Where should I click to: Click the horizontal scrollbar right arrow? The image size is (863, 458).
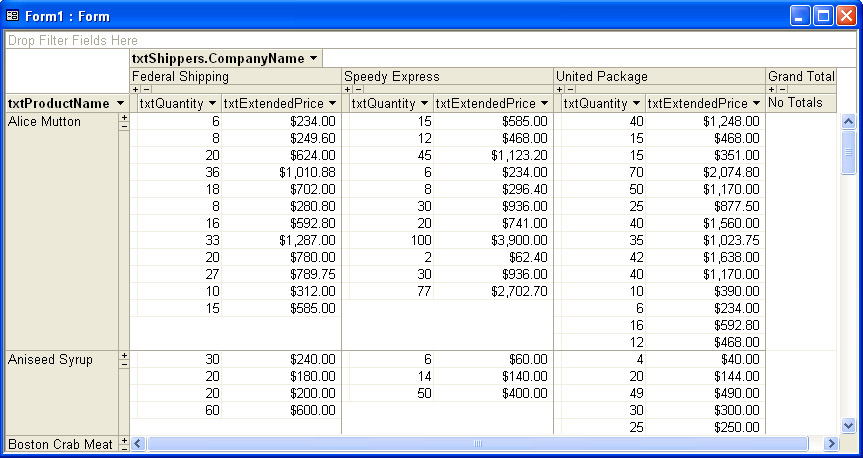point(830,443)
